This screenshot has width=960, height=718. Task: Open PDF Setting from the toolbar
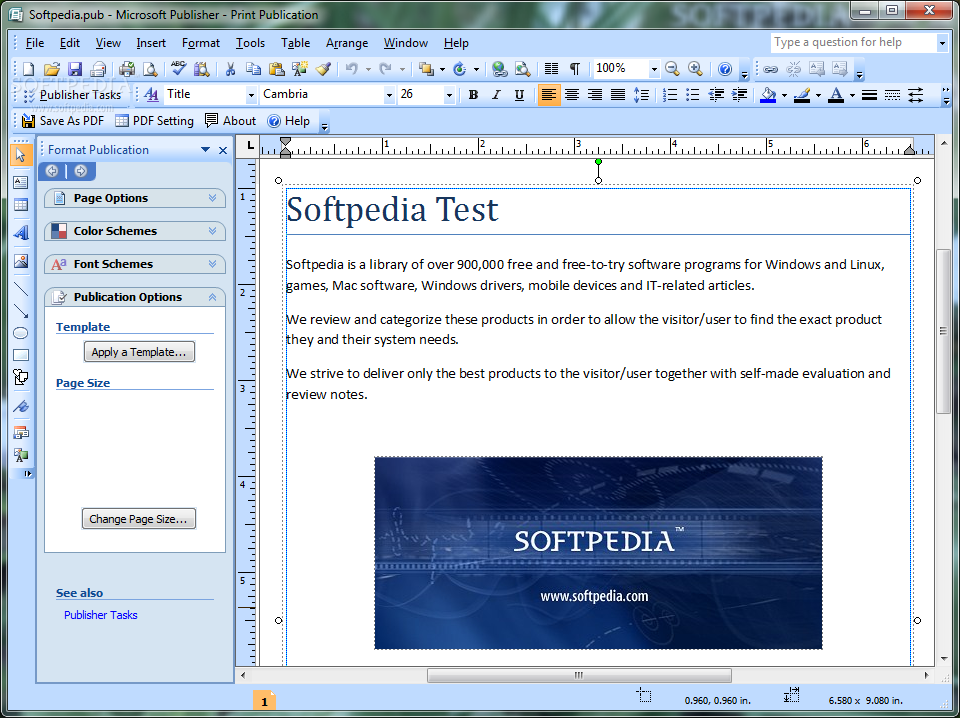click(155, 121)
